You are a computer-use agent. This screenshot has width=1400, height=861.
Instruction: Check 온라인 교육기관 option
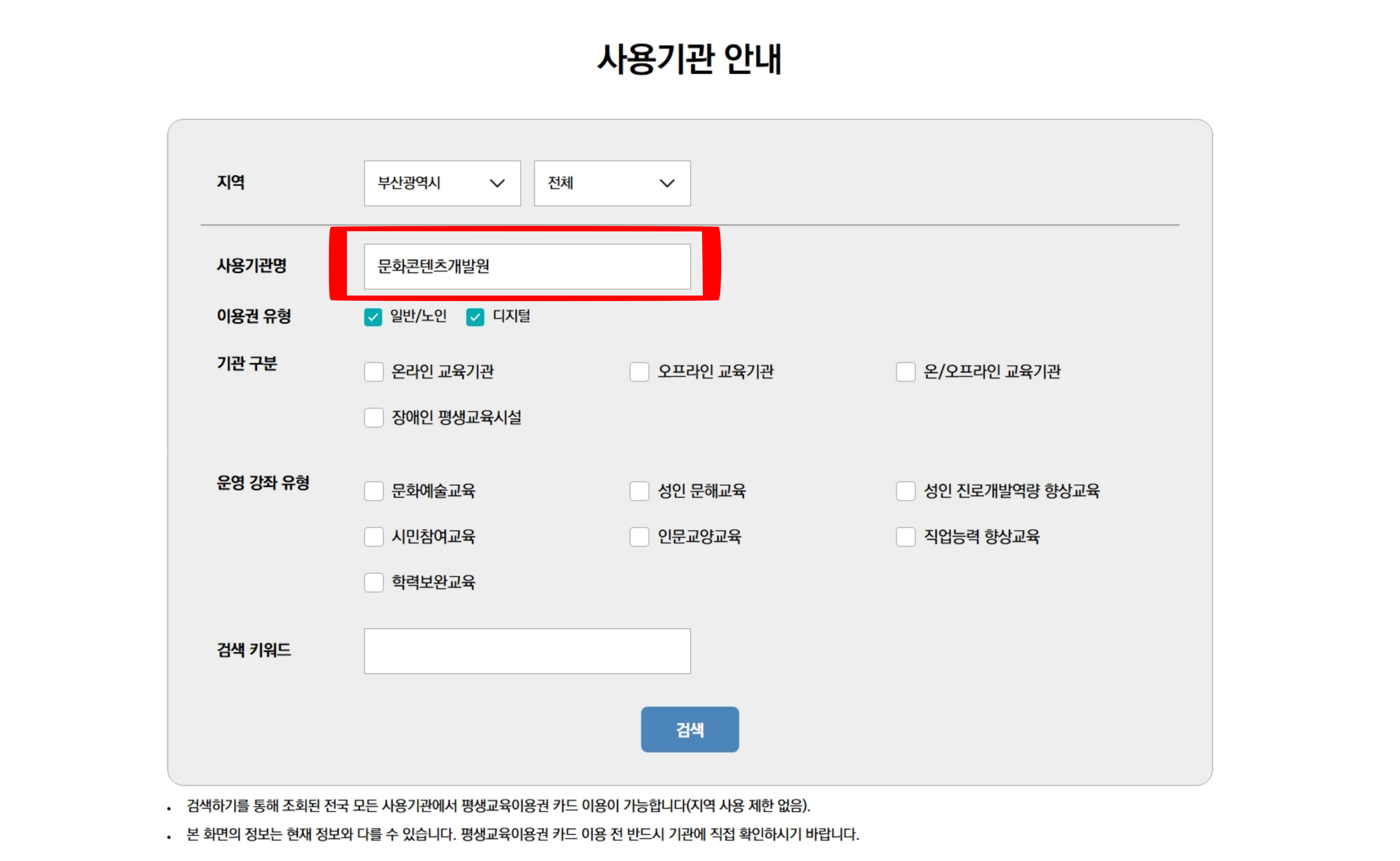point(374,372)
